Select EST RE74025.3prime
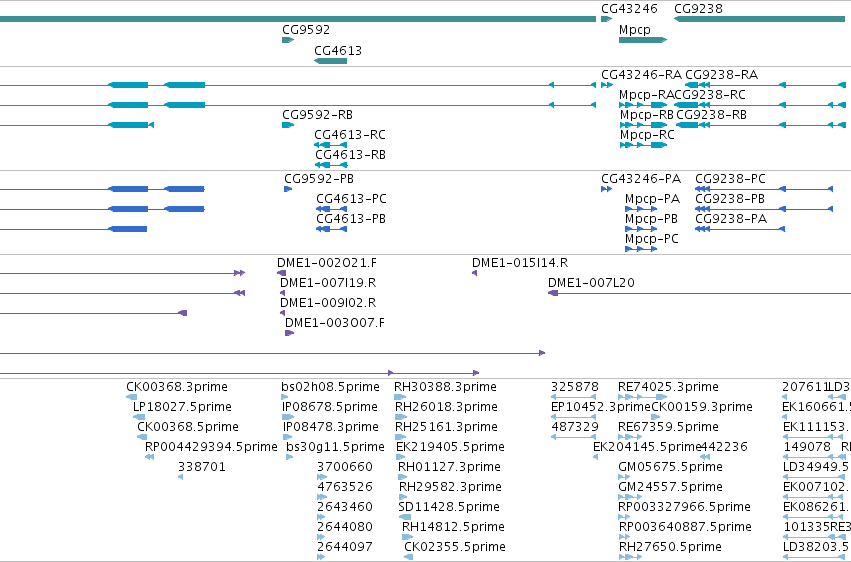The width and height of the screenshot is (851, 562). (668, 387)
